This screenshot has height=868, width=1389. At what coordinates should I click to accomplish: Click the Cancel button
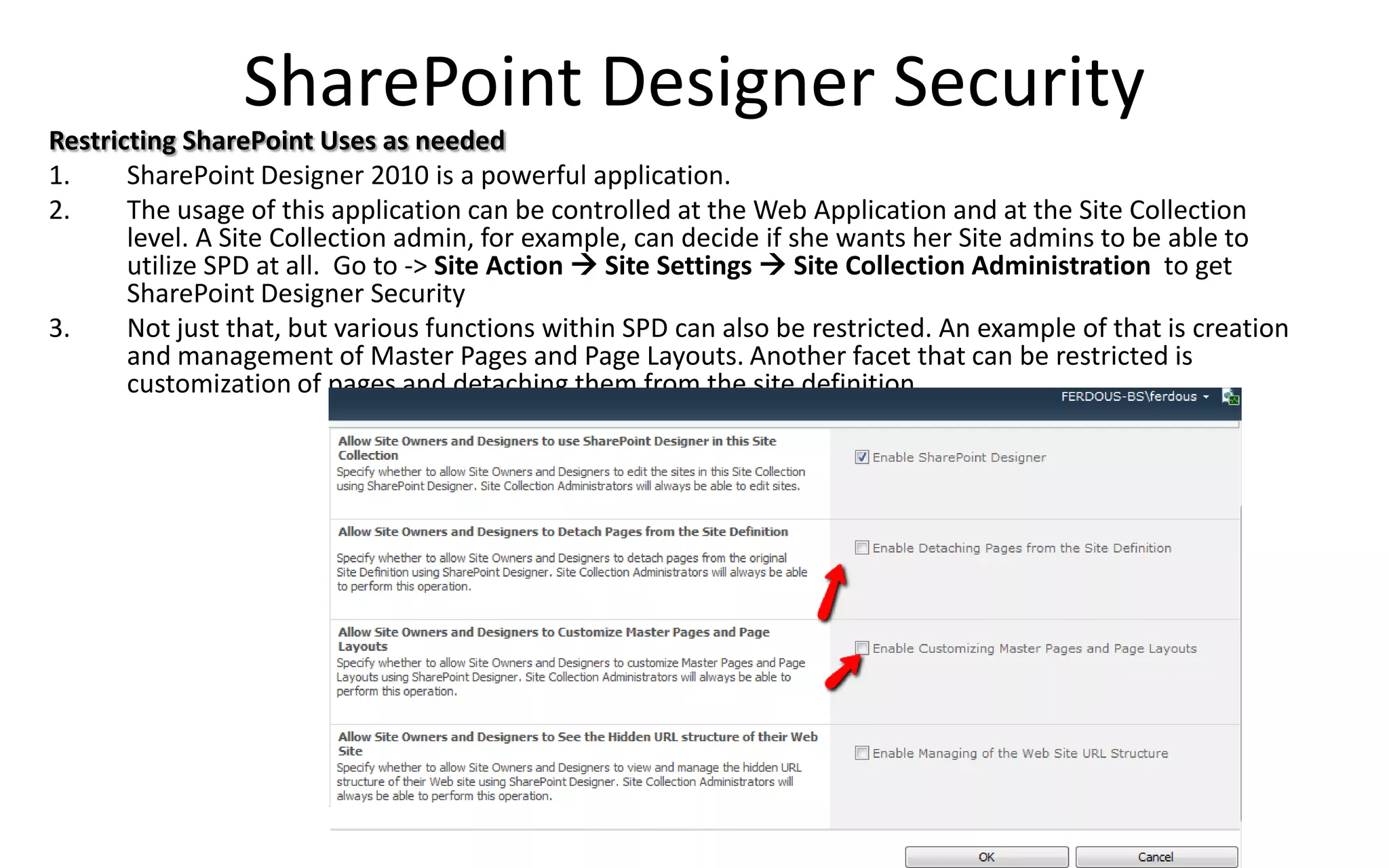[x=1156, y=857]
